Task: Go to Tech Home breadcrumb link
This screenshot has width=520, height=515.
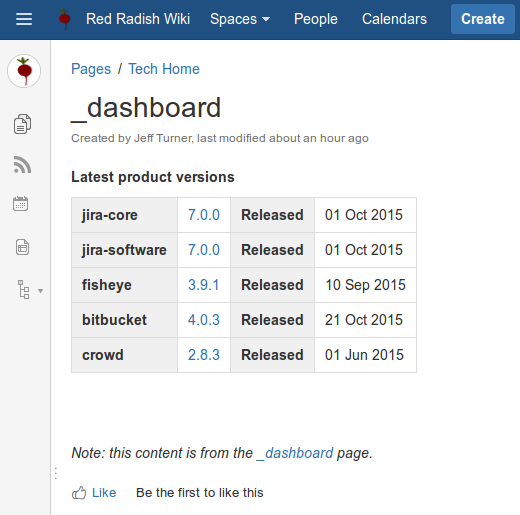Action: (x=164, y=69)
